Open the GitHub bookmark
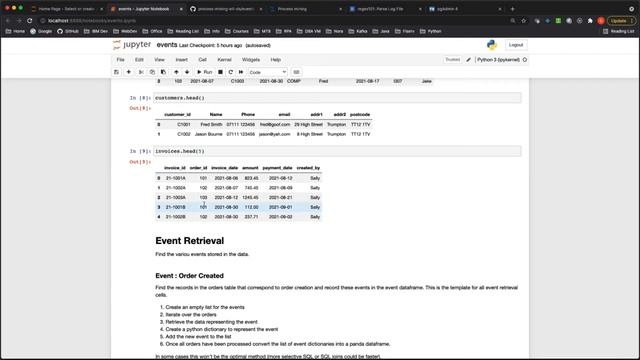 coord(68,31)
